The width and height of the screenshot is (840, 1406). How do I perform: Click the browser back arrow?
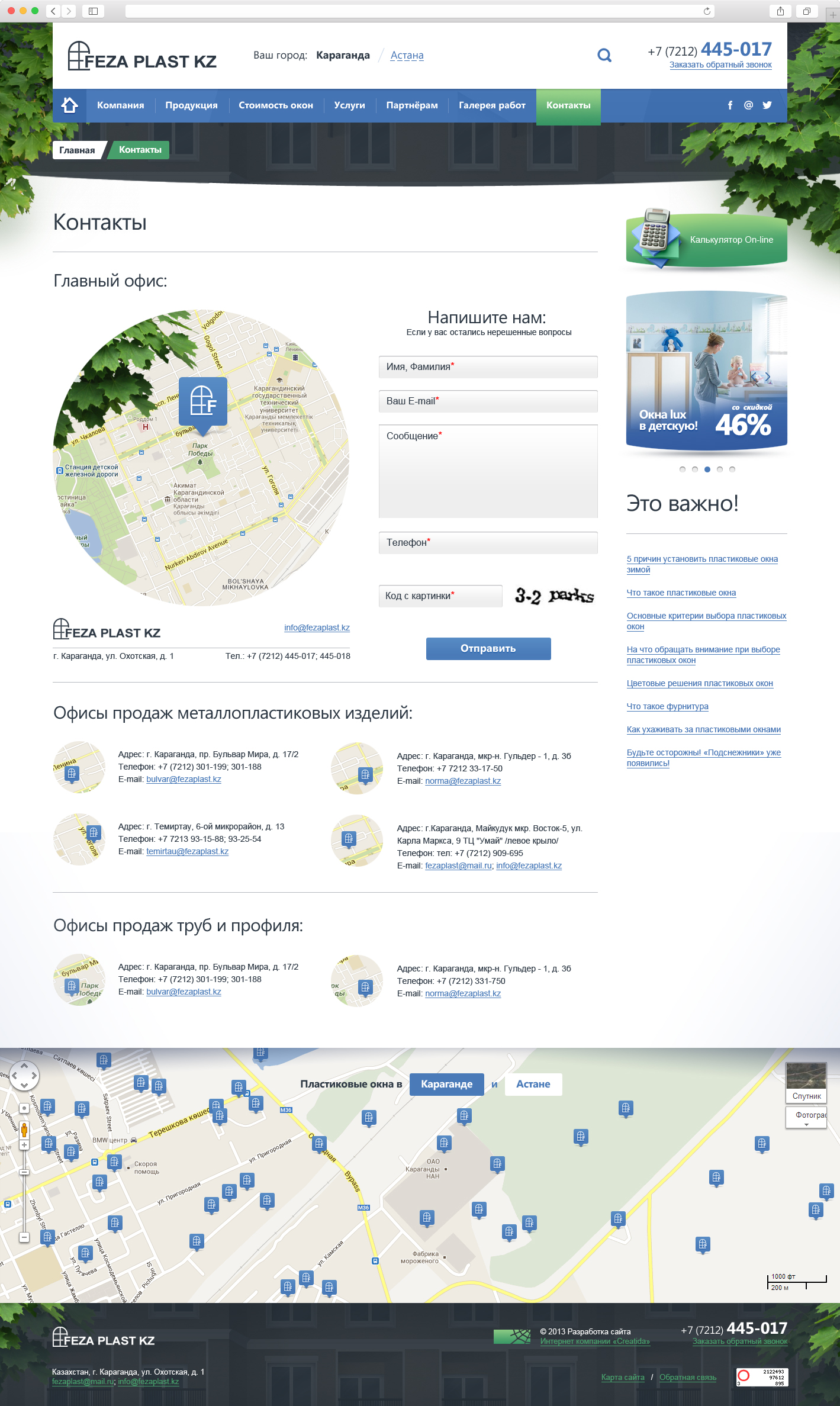click(x=53, y=11)
